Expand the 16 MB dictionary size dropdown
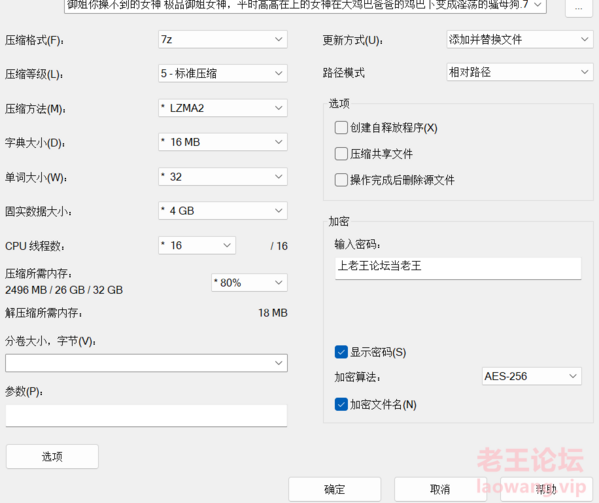The image size is (599, 503). point(223,142)
